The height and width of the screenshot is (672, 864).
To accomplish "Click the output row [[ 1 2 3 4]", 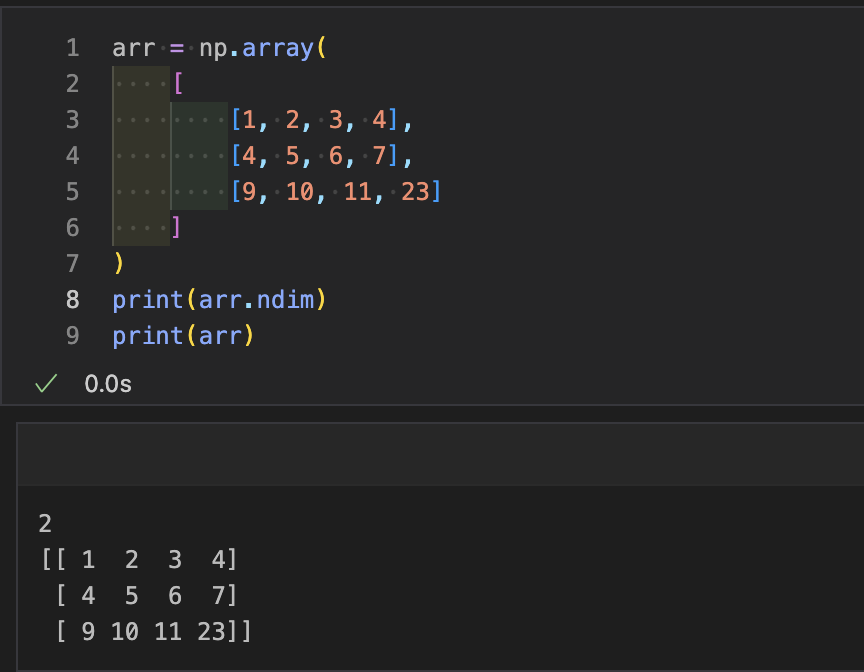I will click(139, 559).
